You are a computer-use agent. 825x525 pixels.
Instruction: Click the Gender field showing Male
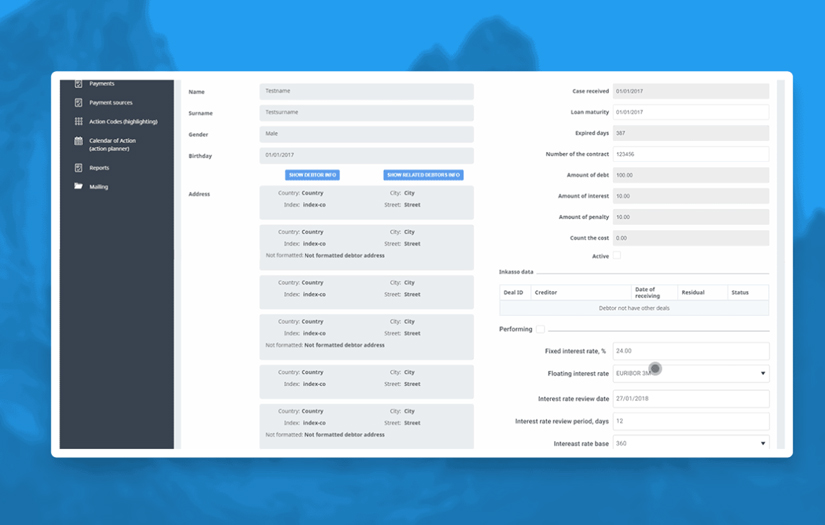[x=366, y=134]
